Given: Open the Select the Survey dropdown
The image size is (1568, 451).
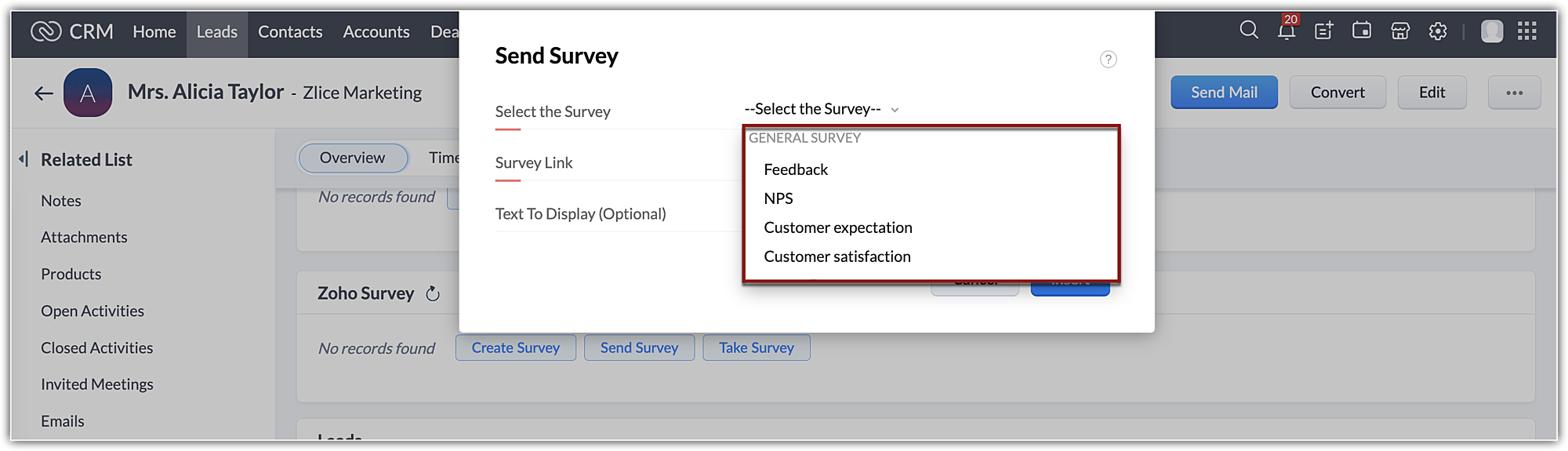Looking at the screenshot, I should click(x=820, y=109).
